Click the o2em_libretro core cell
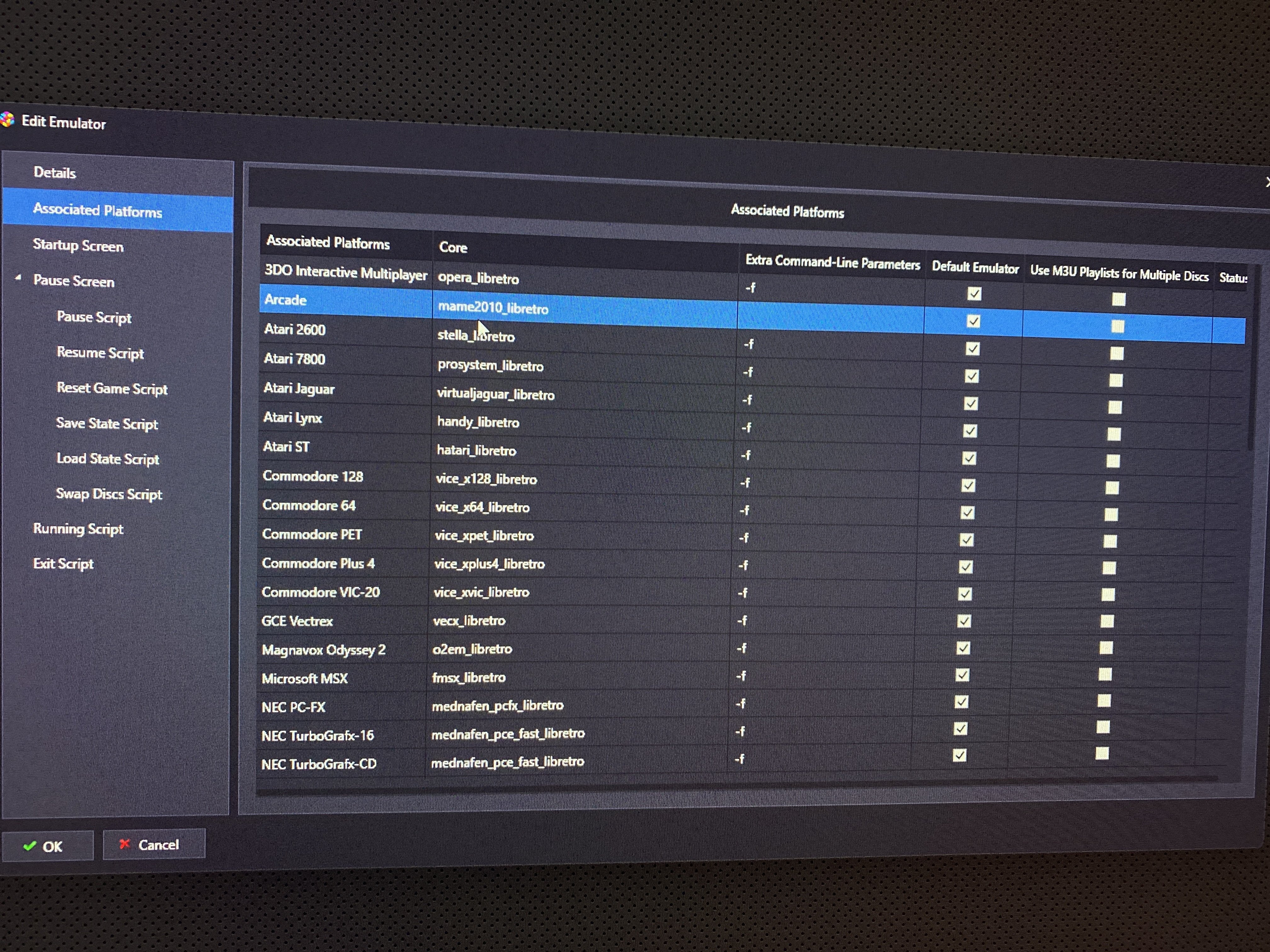 click(x=578, y=649)
